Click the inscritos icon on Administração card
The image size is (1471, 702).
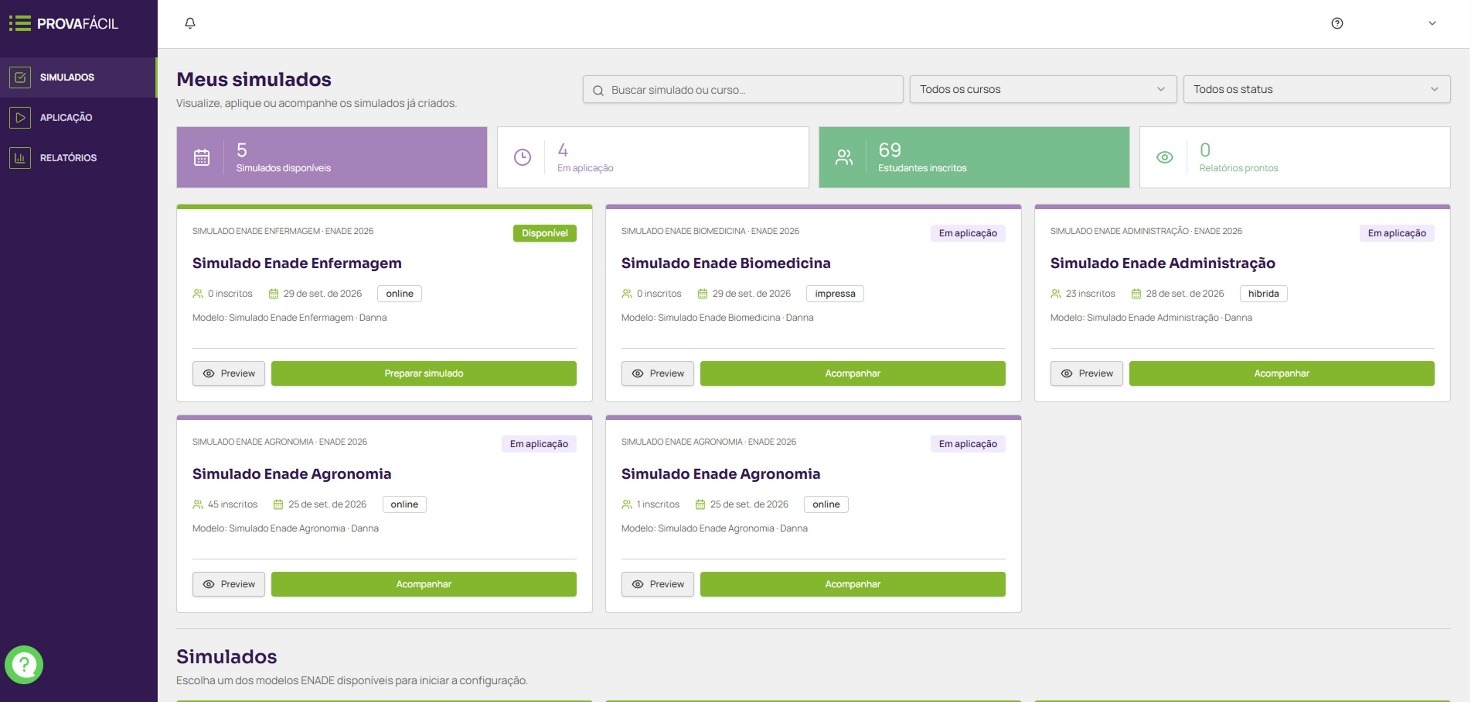point(1056,294)
